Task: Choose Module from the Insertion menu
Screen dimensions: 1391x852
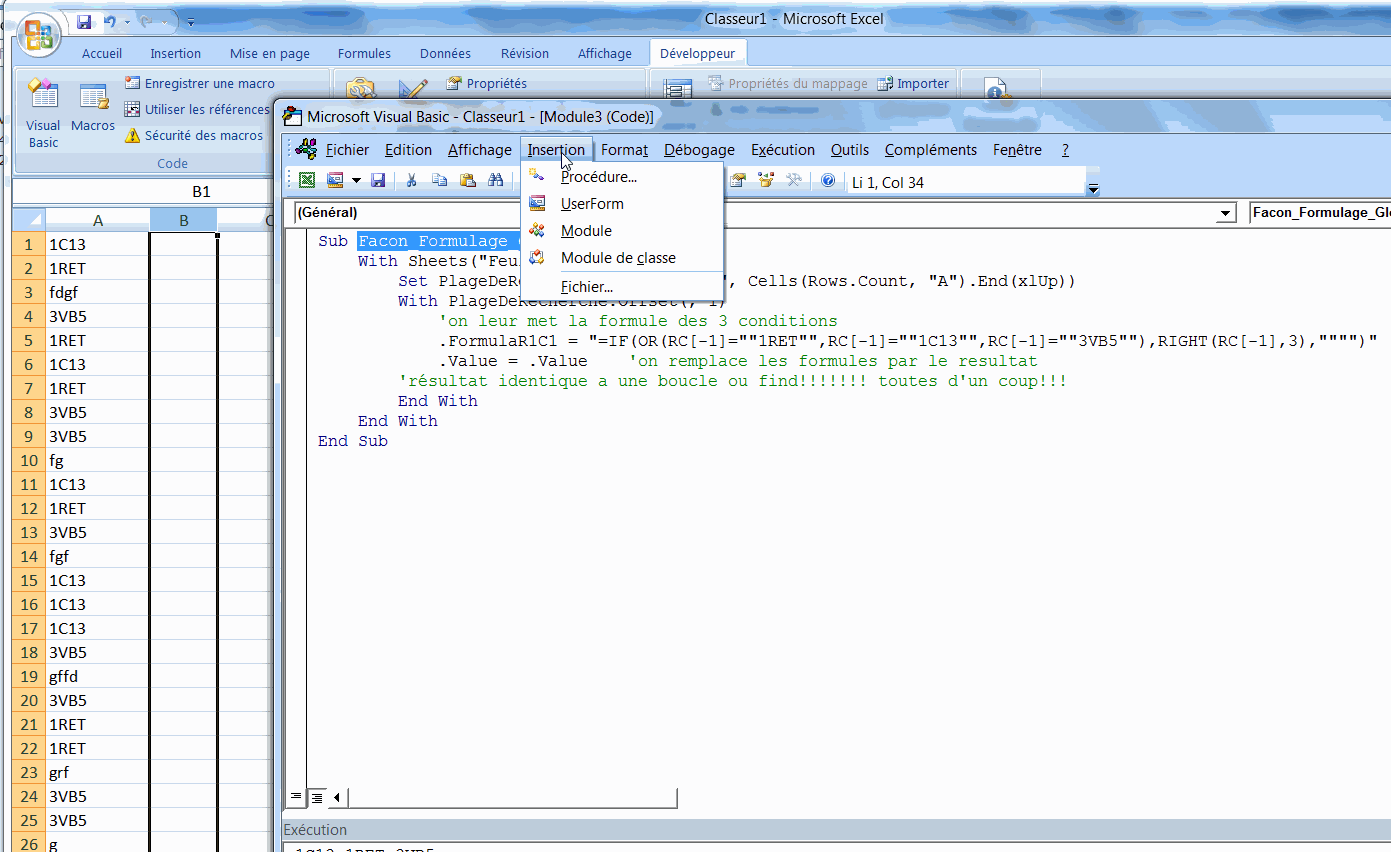Action: (586, 231)
